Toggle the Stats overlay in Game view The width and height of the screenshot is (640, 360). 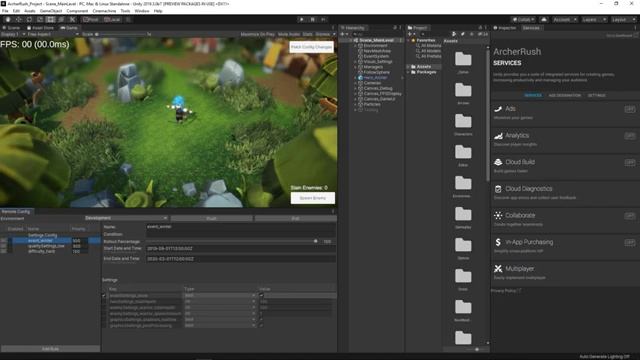[x=307, y=34]
